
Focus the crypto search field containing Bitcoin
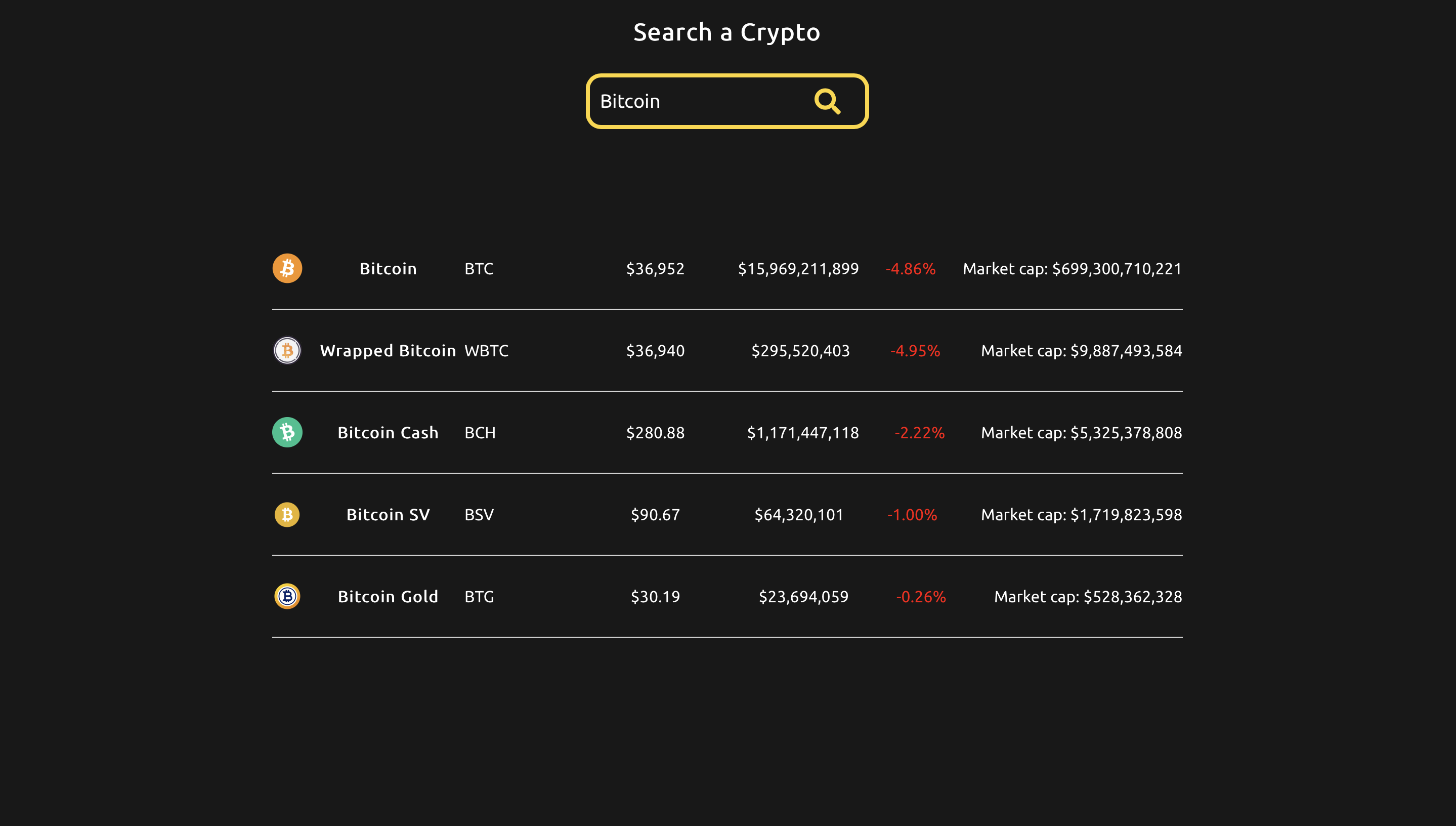pyautogui.click(x=727, y=102)
